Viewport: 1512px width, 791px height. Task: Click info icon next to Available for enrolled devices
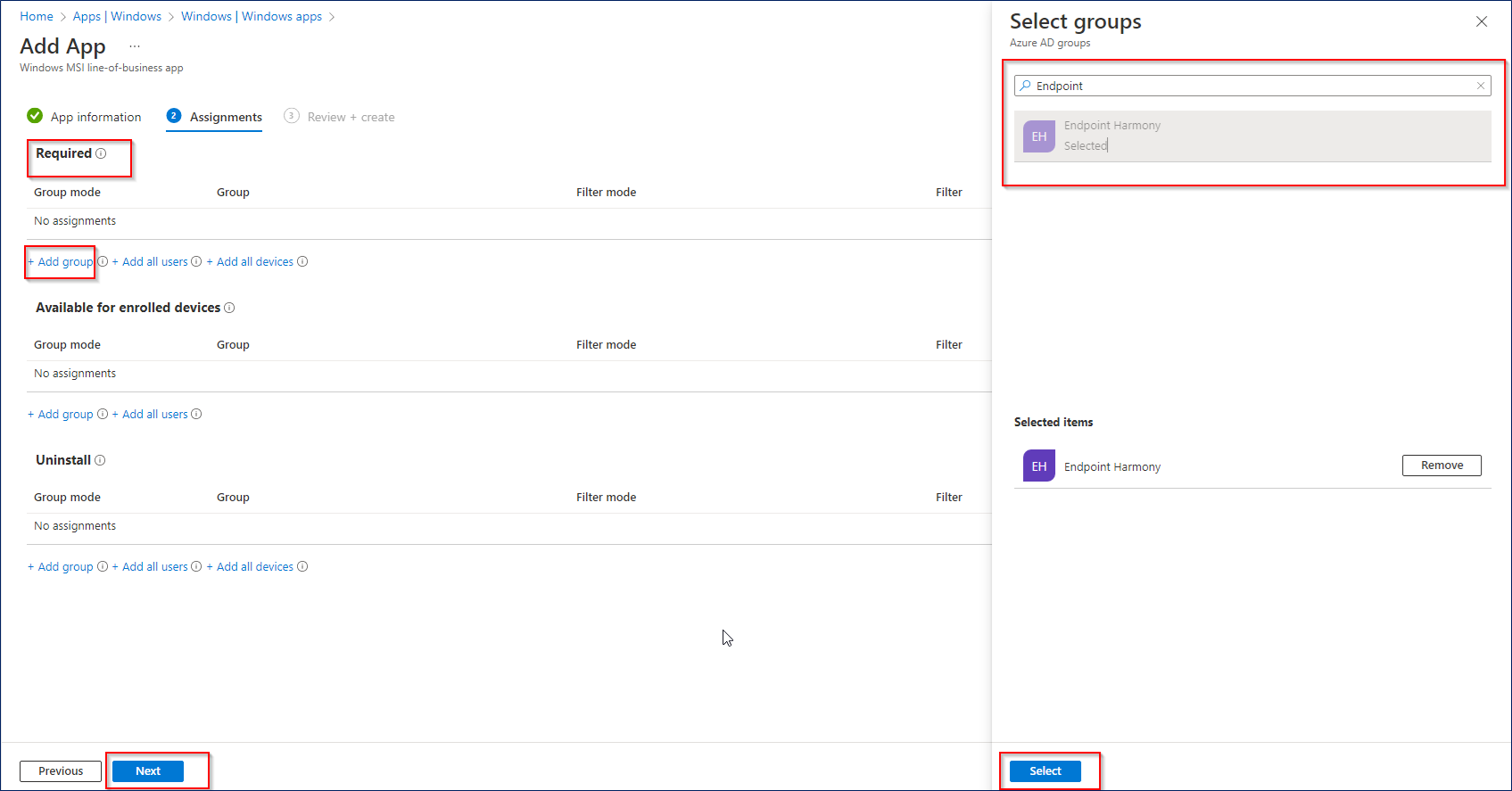click(x=229, y=308)
